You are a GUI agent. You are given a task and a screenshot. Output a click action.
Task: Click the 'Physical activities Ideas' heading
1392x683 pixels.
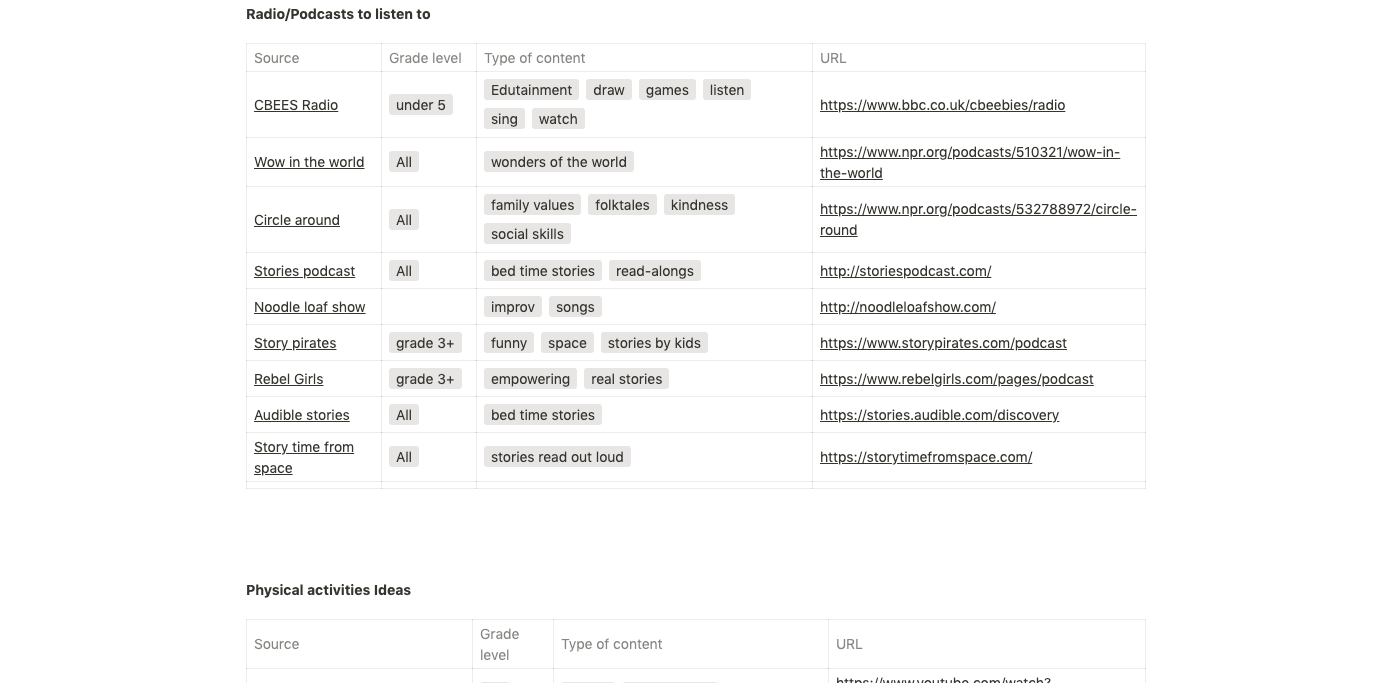pyautogui.click(x=328, y=590)
